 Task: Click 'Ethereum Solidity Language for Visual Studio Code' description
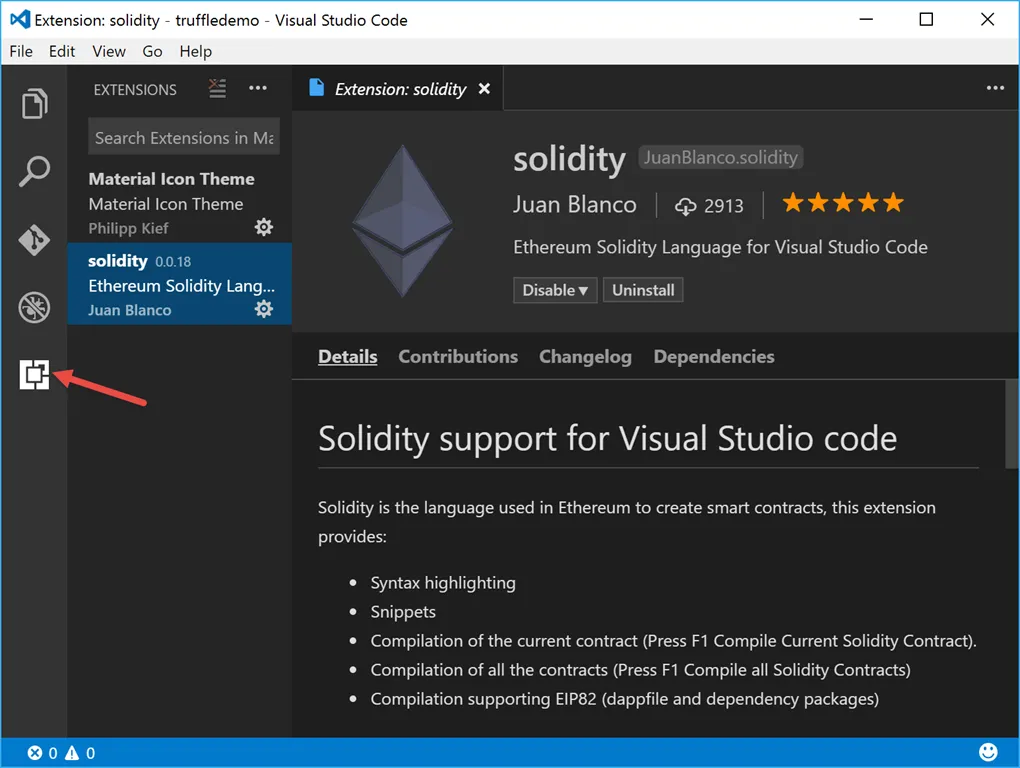tap(720, 248)
